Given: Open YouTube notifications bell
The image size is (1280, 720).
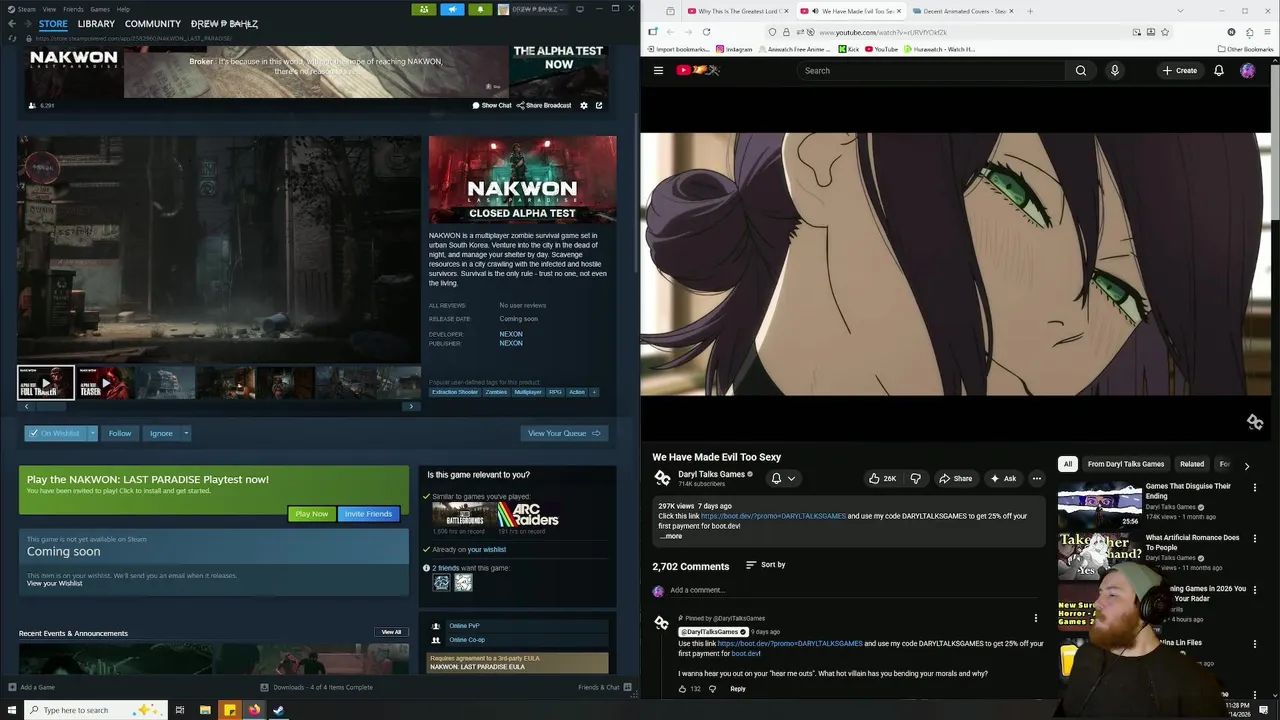Looking at the screenshot, I should click(x=1219, y=70).
